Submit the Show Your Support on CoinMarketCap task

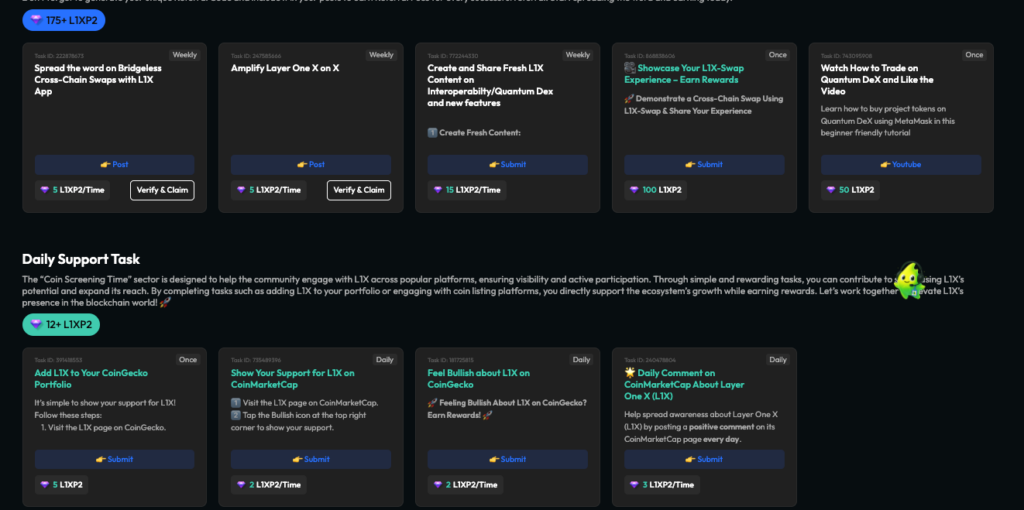point(311,460)
